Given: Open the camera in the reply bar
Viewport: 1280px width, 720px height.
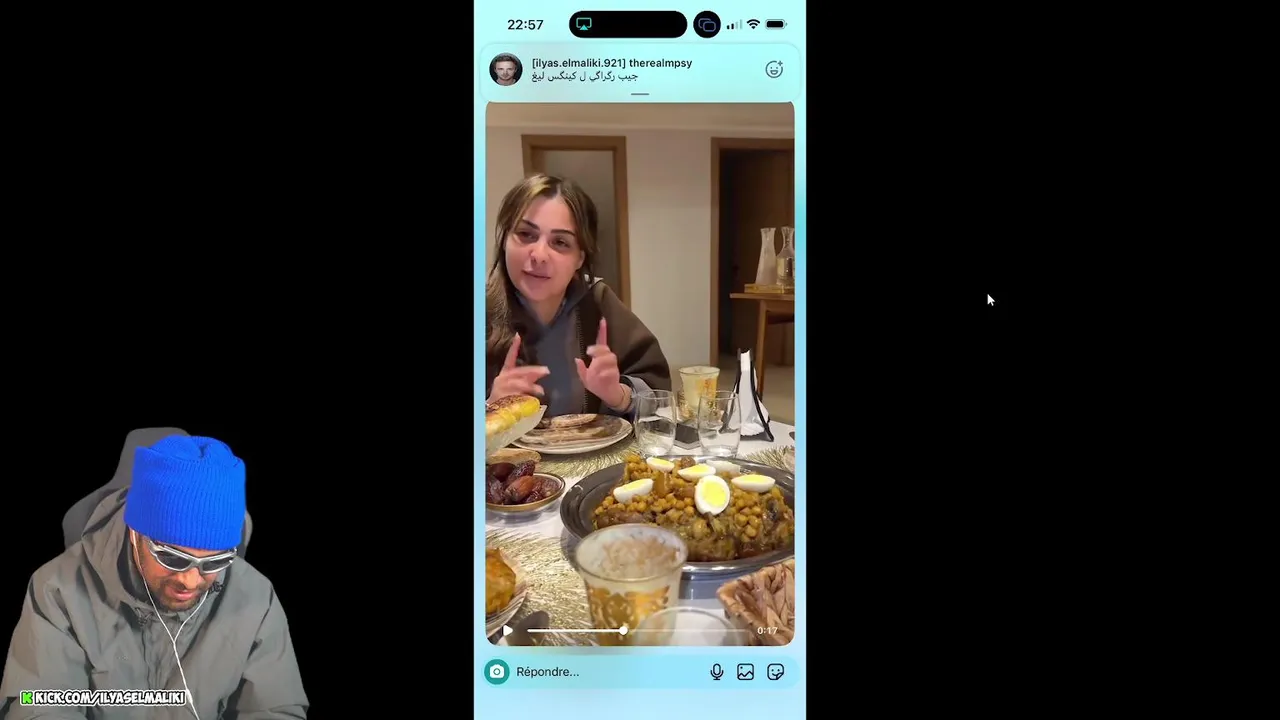Looking at the screenshot, I should (x=497, y=672).
